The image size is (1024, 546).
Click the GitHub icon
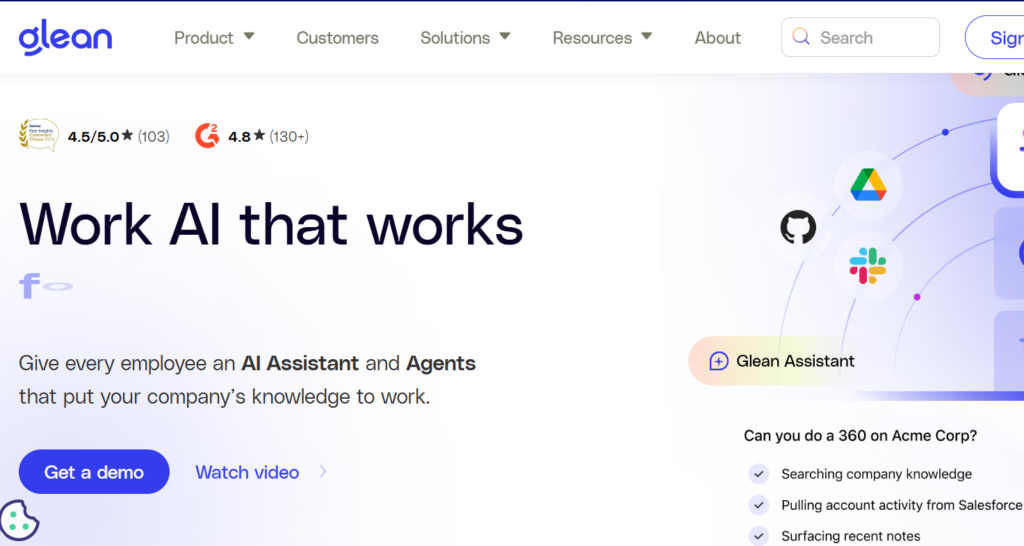pos(798,227)
